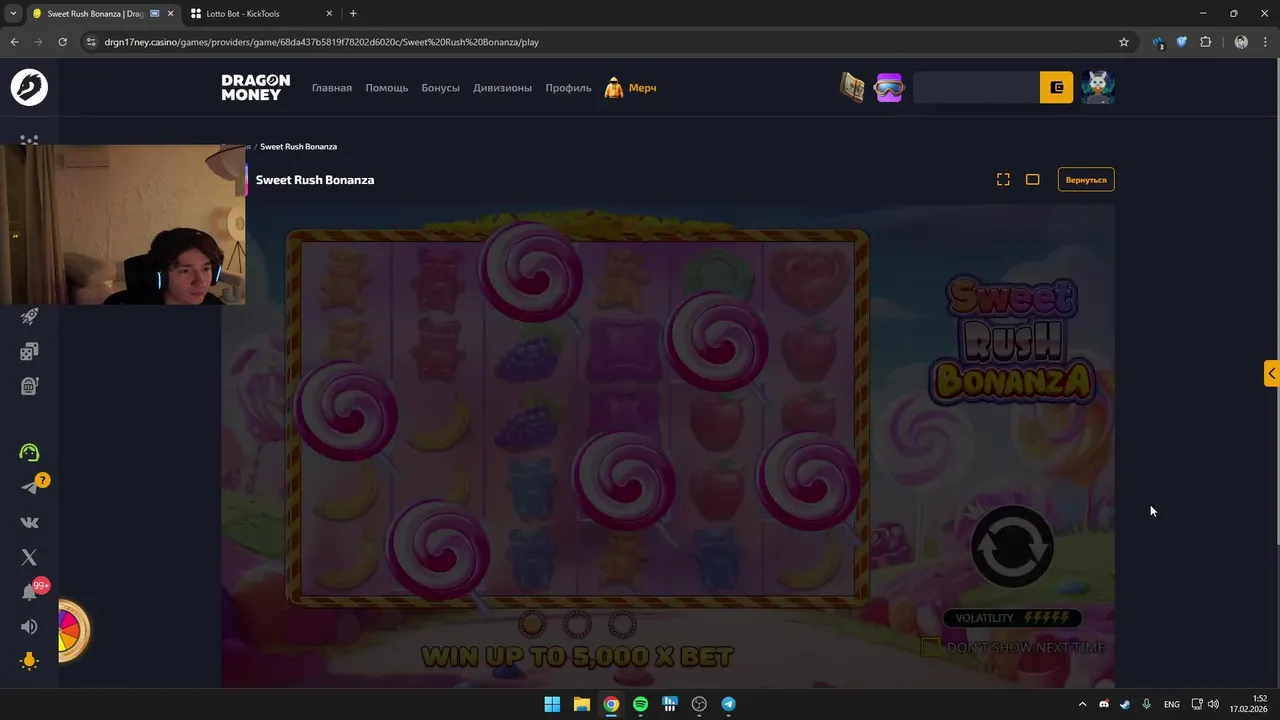
Task: Open Chrome three-dot menu
Action: pos(1265,42)
